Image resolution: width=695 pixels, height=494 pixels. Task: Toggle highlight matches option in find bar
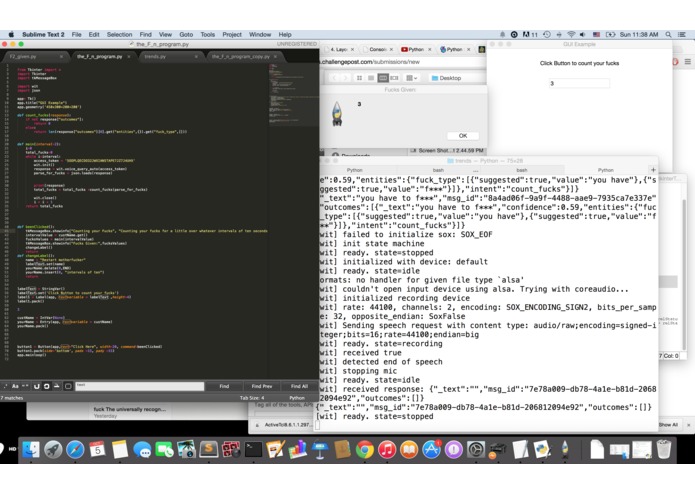[68, 386]
